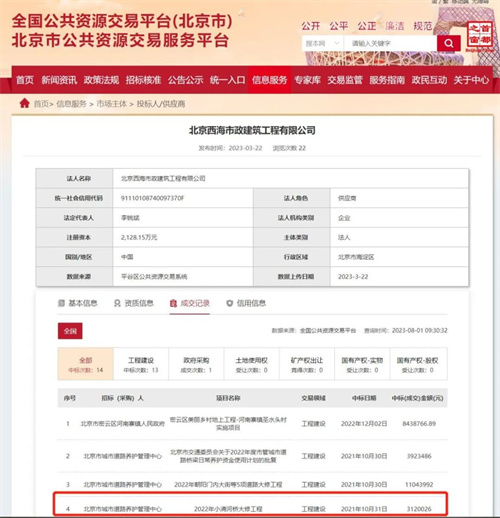Open 新闻资讯 menu item

tap(59, 80)
